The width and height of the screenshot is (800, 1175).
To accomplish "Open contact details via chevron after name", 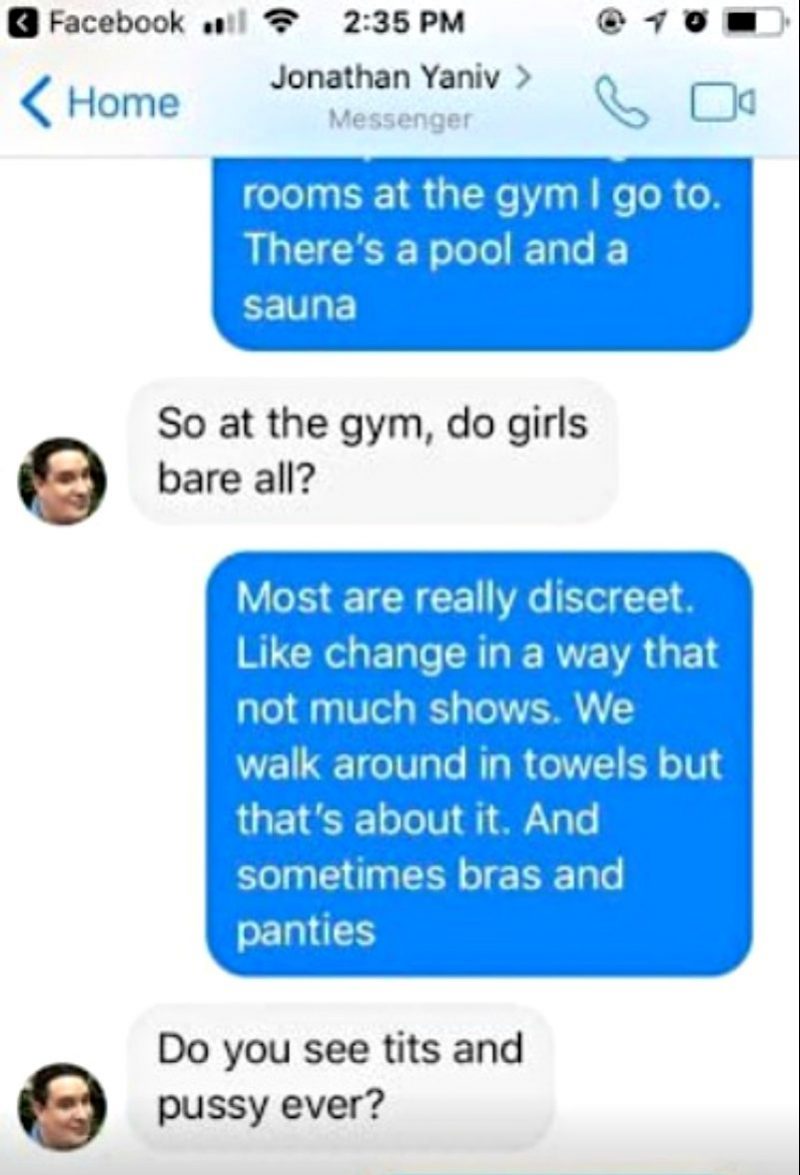I will (x=524, y=77).
